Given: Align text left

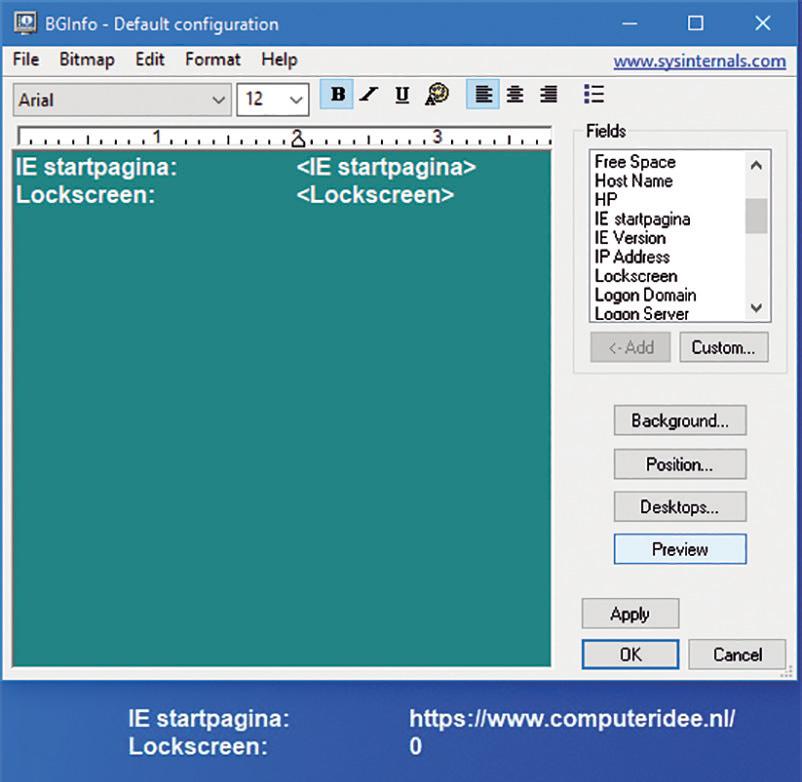Looking at the screenshot, I should click(483, 95).
